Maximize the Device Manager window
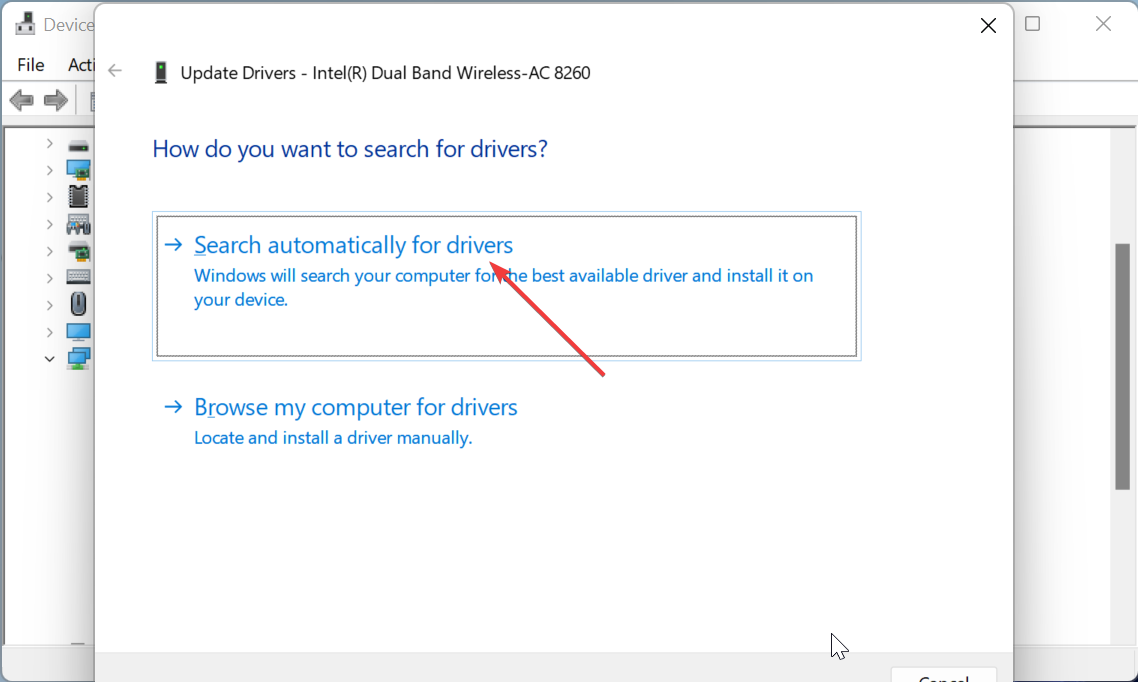This screenshot has width=1138, height=682. tap(1033, 24)
